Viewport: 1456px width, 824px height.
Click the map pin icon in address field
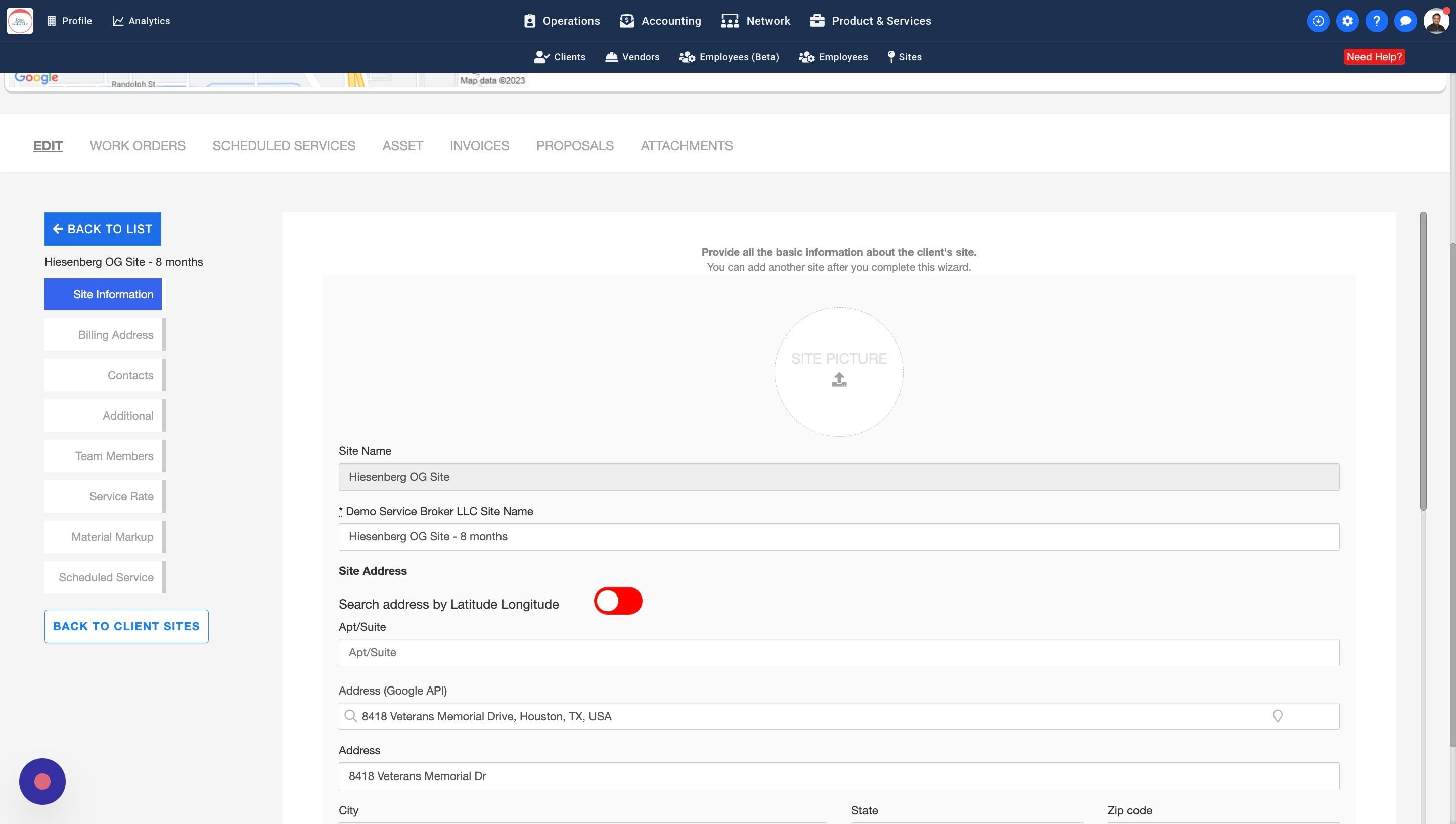point(1277,716)
